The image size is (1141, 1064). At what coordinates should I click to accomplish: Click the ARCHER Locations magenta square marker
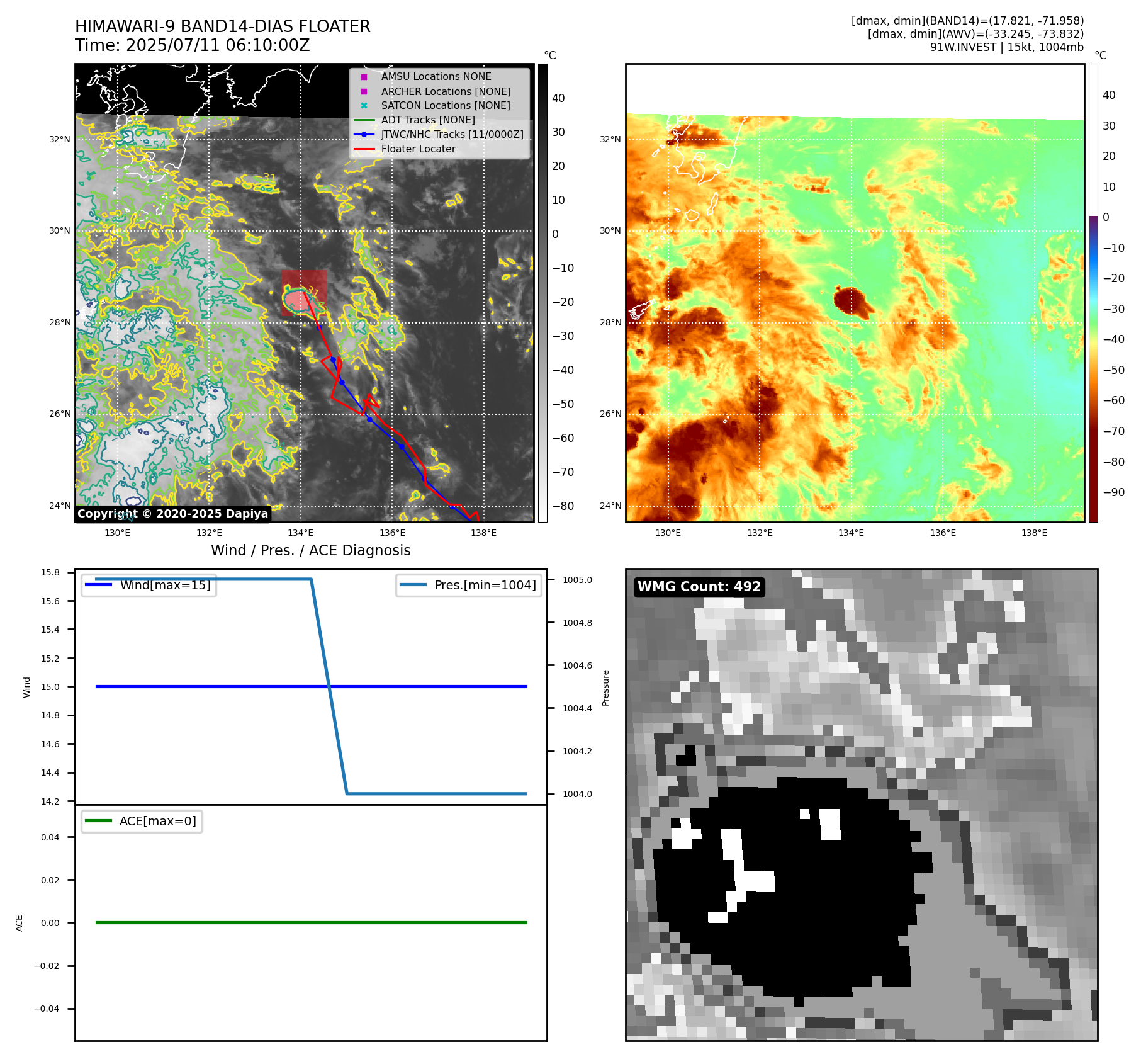[x=364, y=91]
